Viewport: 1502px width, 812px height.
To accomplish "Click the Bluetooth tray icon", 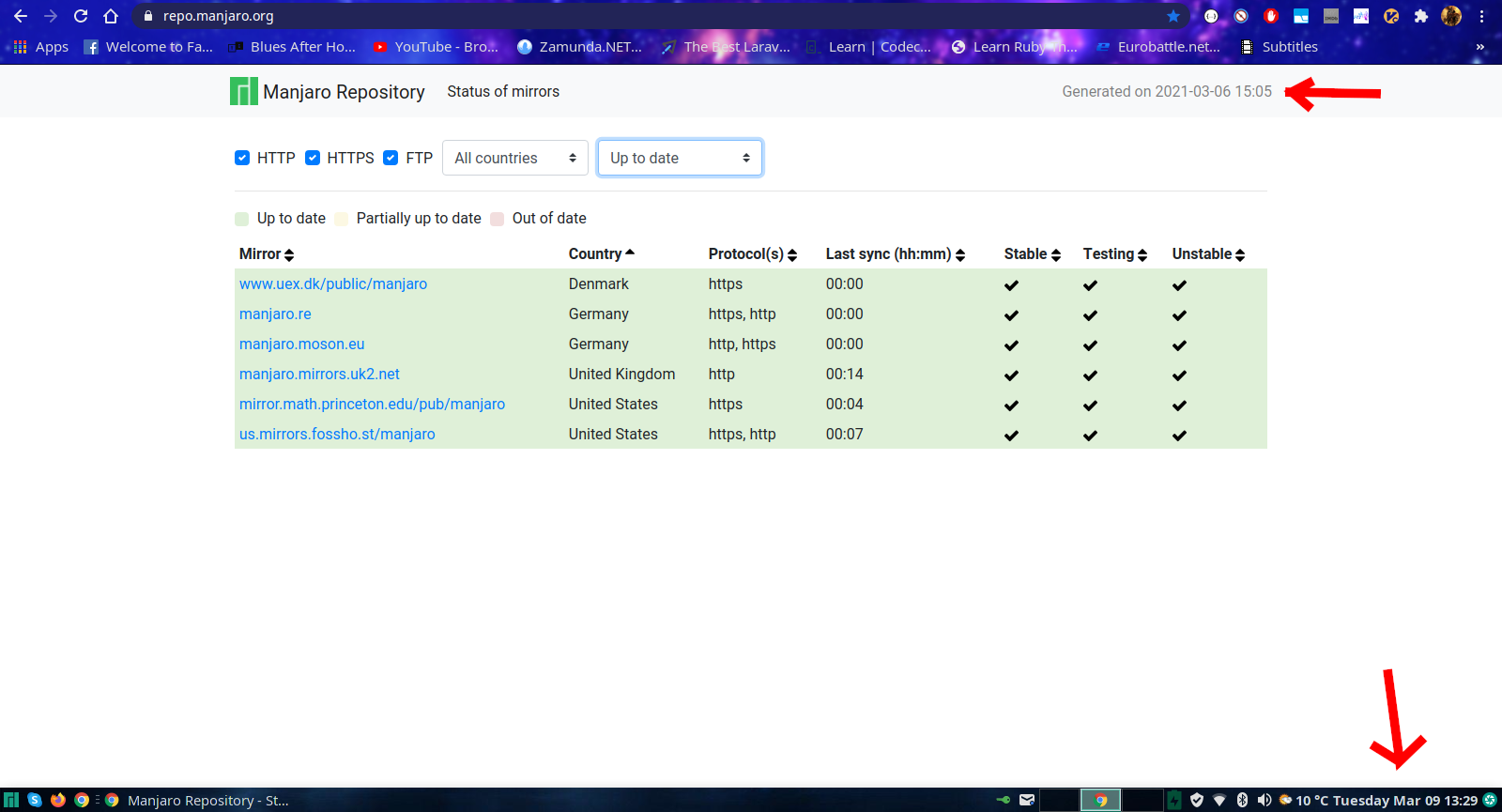I will [x=1242, y=800].
